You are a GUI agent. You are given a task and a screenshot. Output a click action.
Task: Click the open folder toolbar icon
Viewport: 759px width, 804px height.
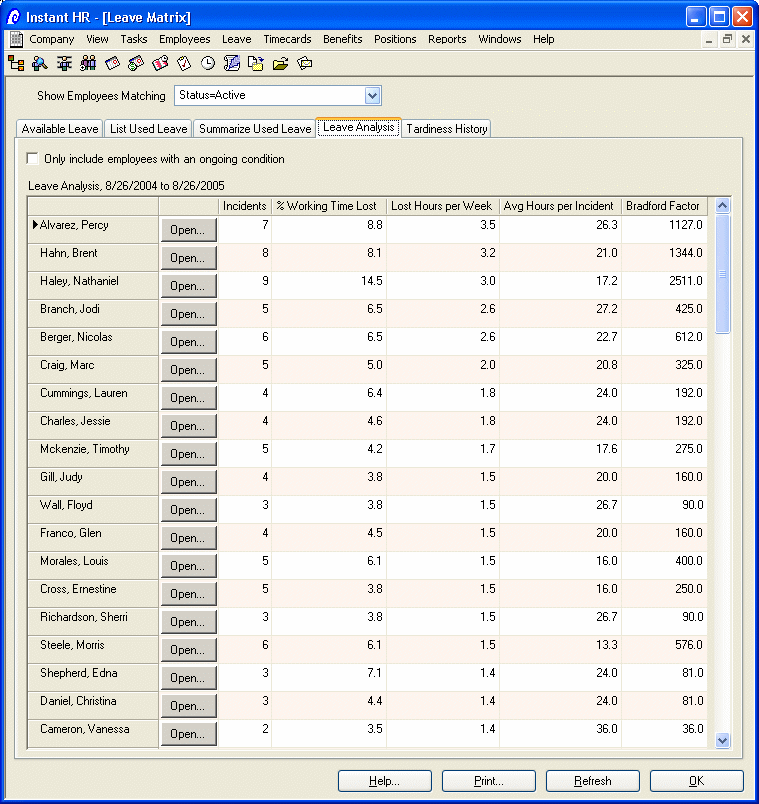(x=280, y=63)
